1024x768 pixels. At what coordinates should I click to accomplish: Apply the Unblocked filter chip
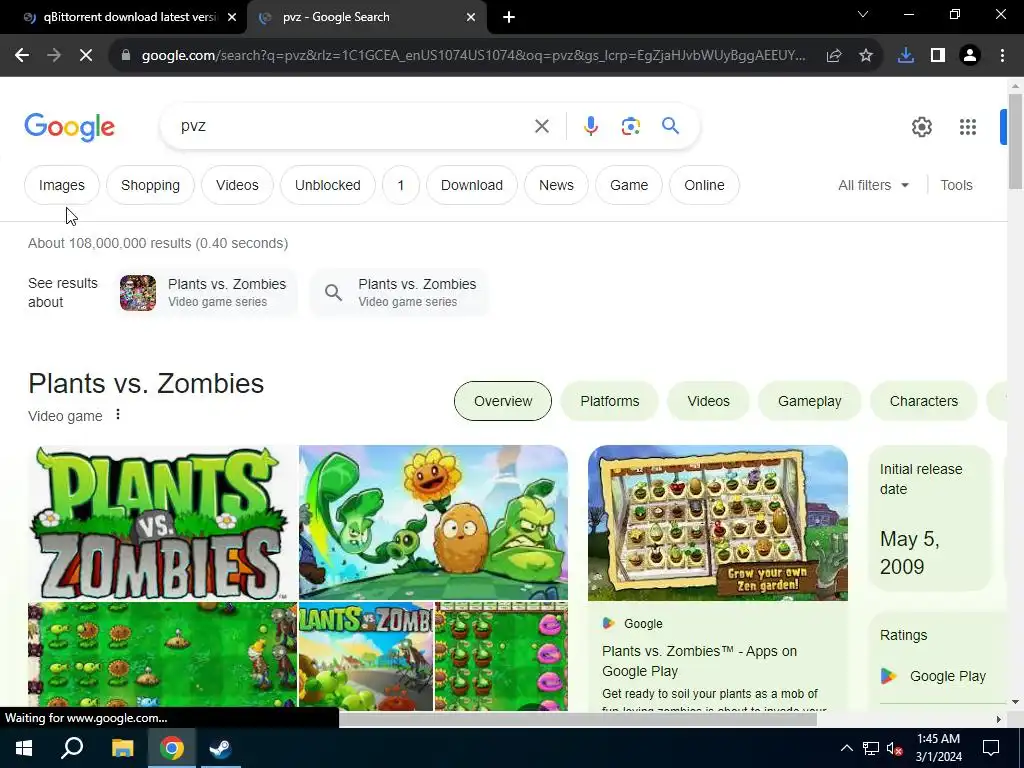click(328, 185)
